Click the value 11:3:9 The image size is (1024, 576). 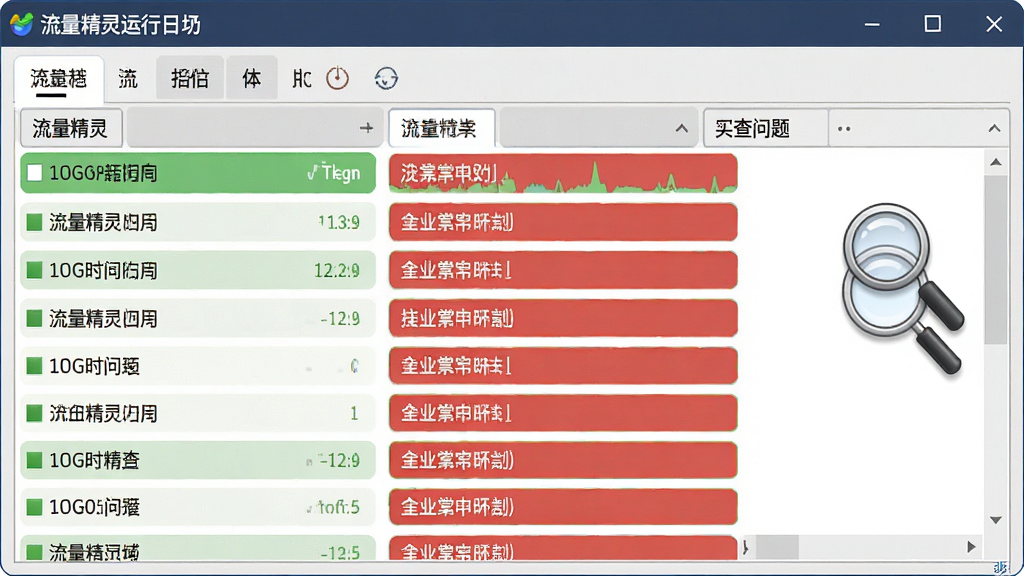click(x=338, y=223)
